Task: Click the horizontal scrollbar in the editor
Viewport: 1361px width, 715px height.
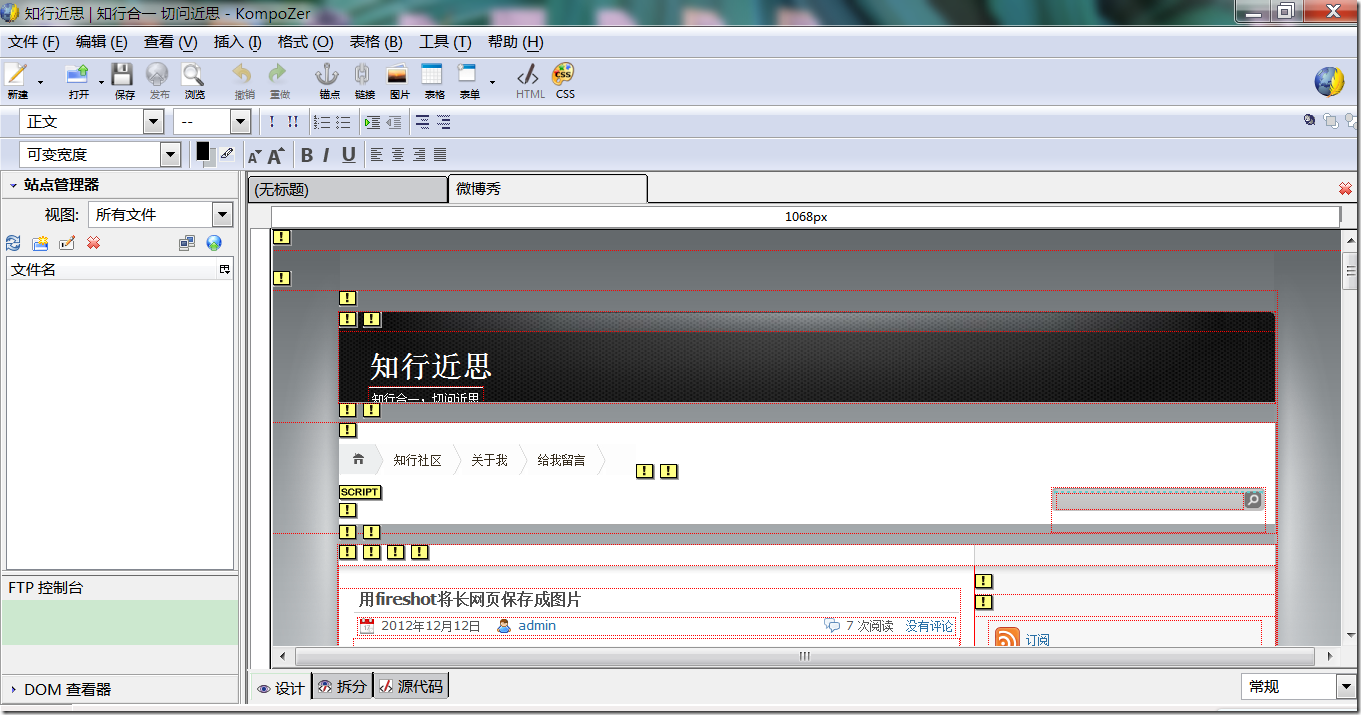Action: (804, 656)
